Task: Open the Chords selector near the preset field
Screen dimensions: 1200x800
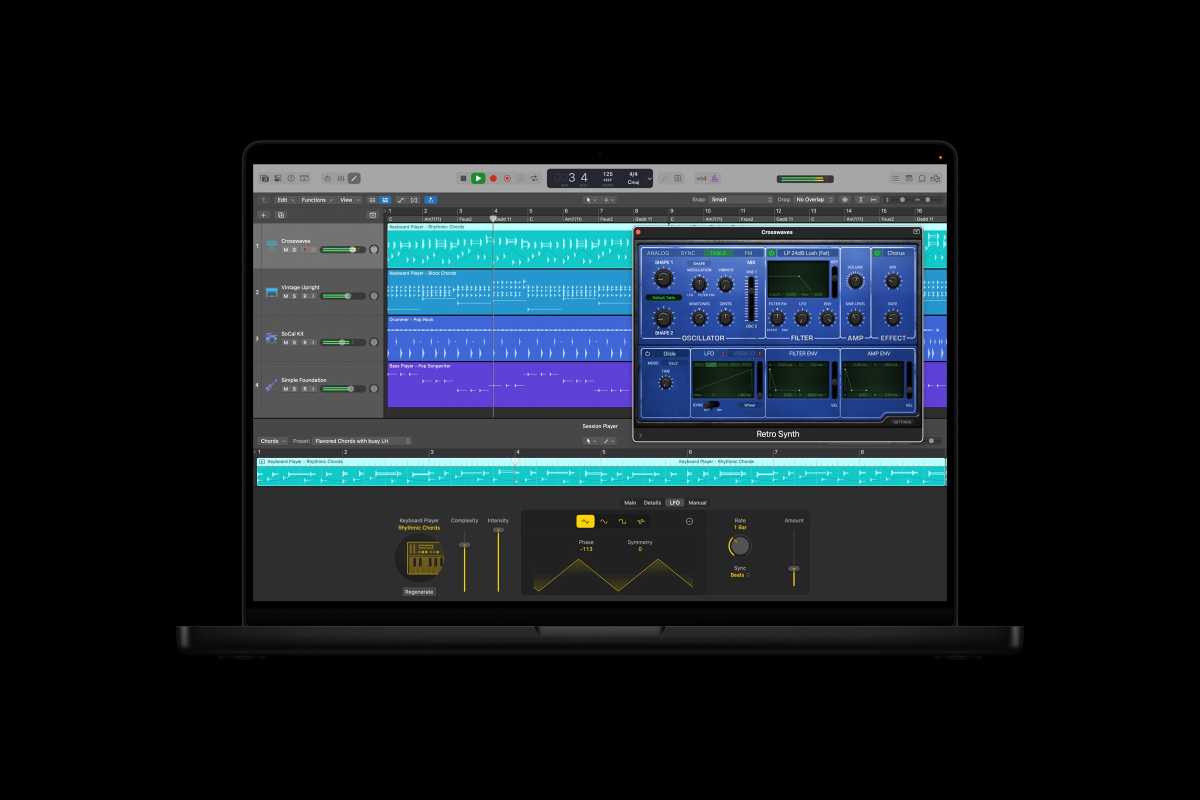Action: [272, 440]
